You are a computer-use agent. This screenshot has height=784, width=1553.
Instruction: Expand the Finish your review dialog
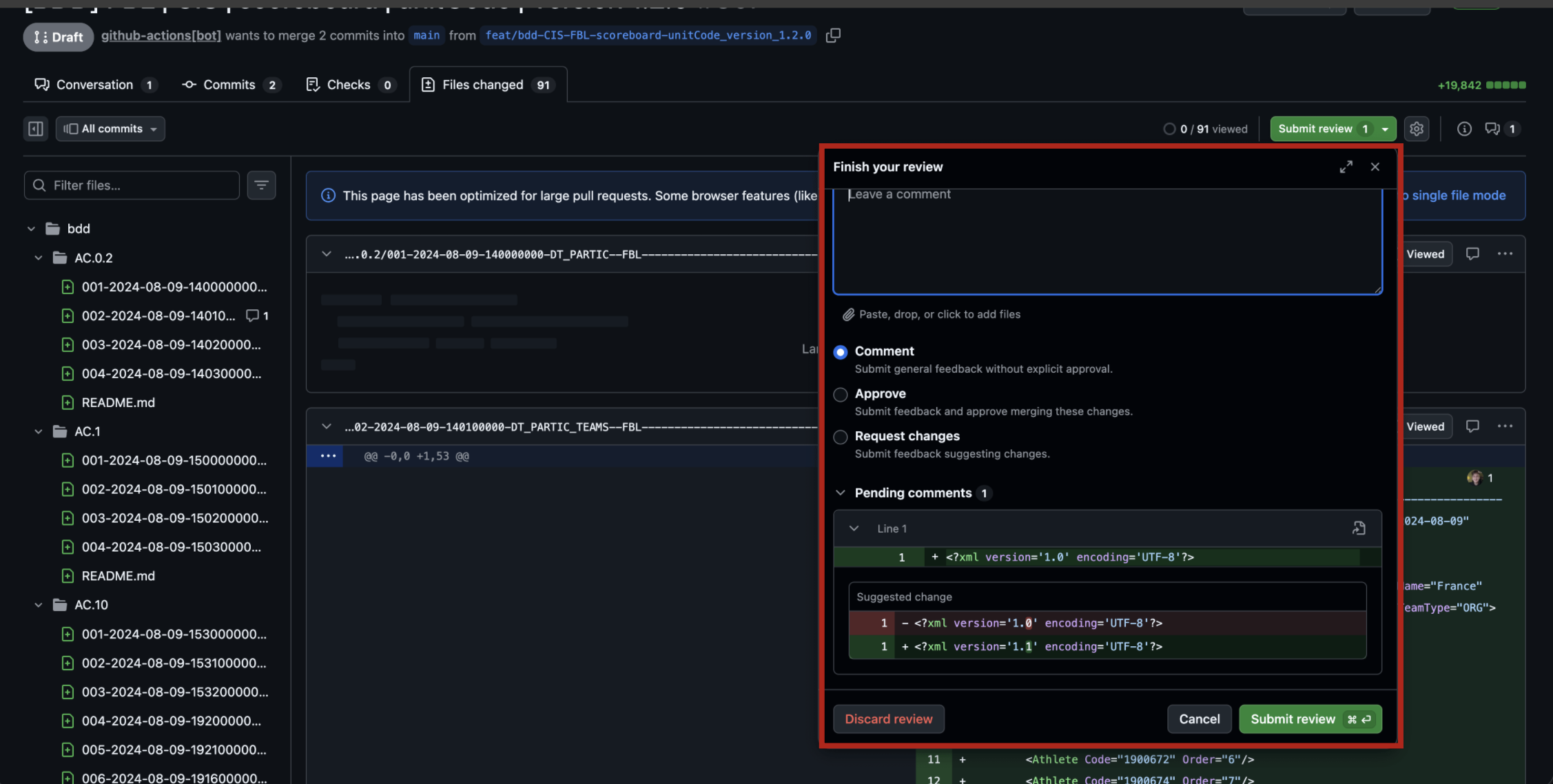1346,167
